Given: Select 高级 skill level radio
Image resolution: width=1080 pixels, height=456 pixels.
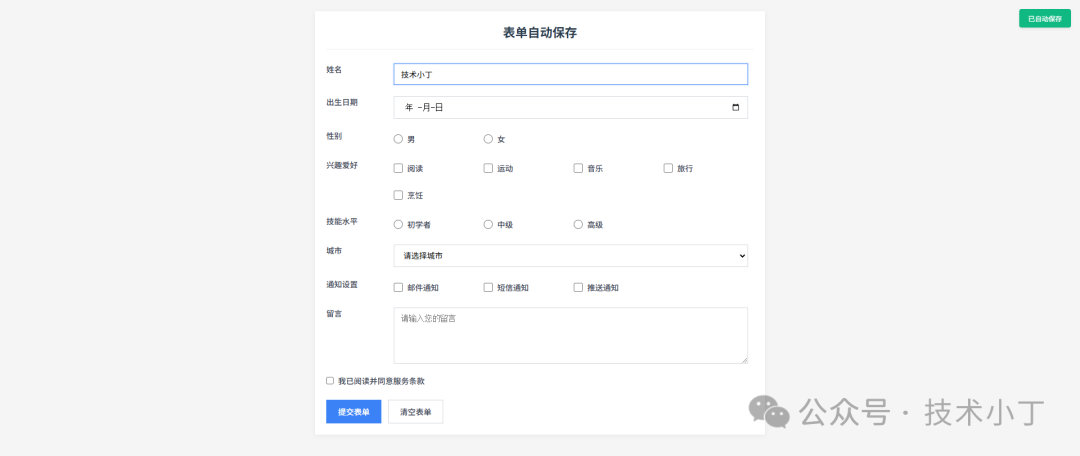Looking at the screenshot, I should point(578,225).
